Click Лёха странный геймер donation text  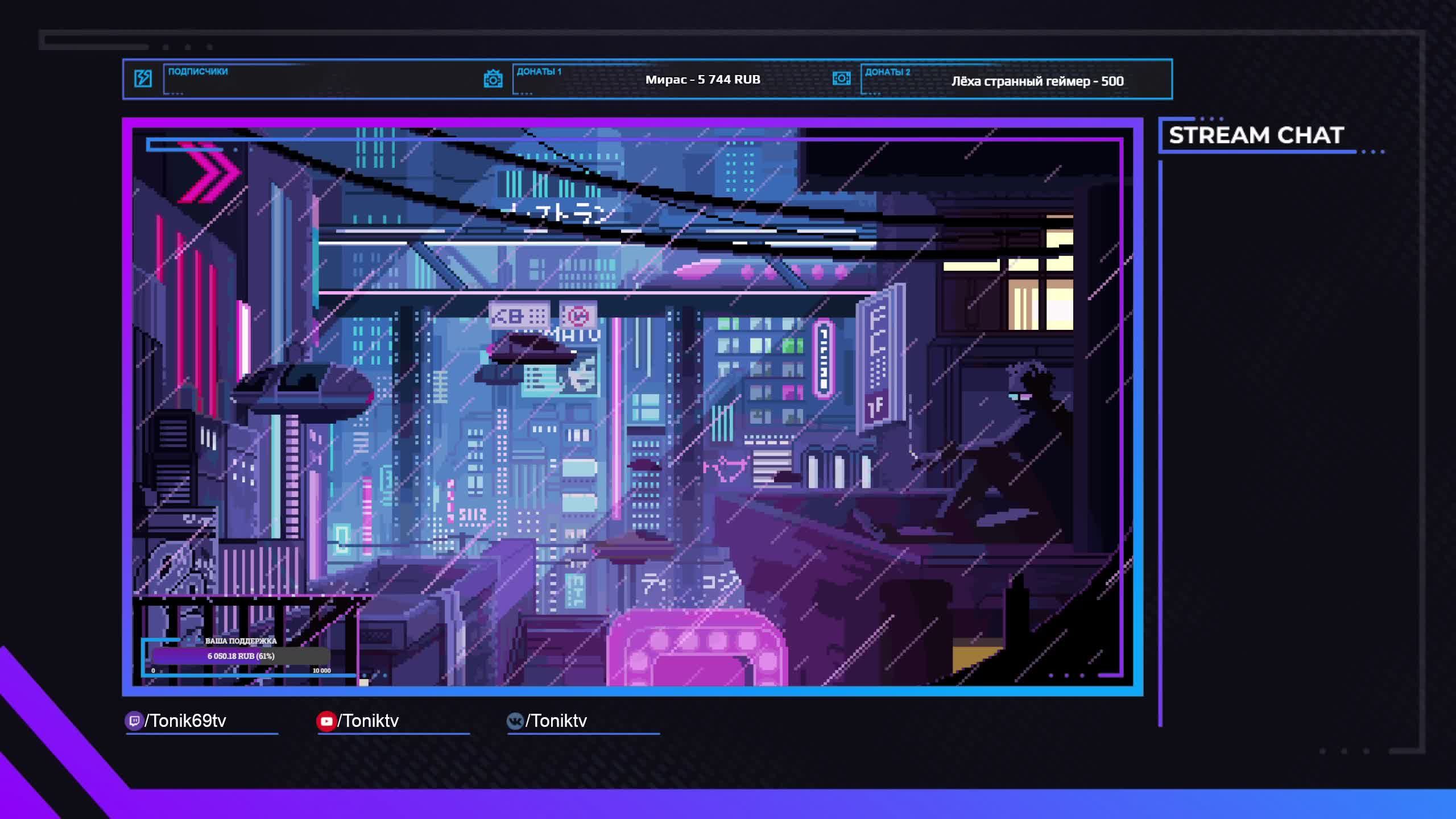click(1037, 81)
